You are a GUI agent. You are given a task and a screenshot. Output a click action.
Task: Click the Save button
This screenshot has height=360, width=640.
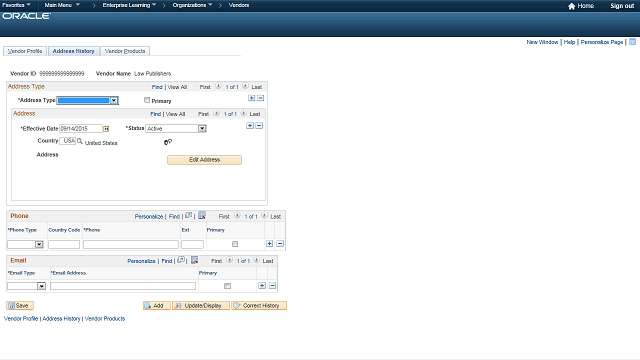[x=20, y=305]
